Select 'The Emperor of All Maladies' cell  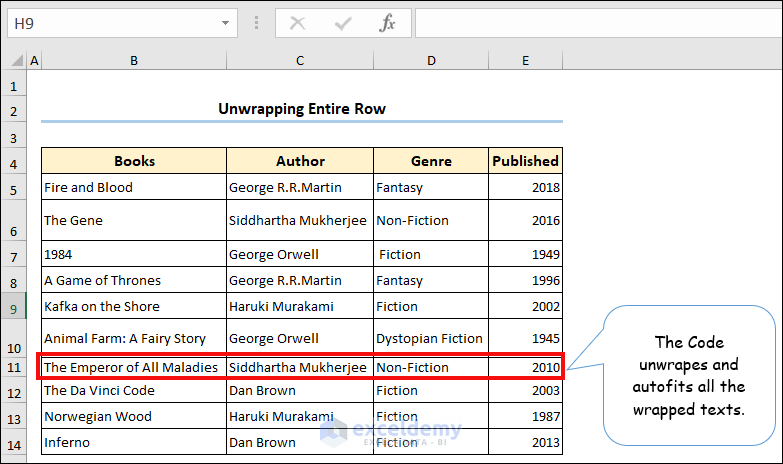(134, 367)
